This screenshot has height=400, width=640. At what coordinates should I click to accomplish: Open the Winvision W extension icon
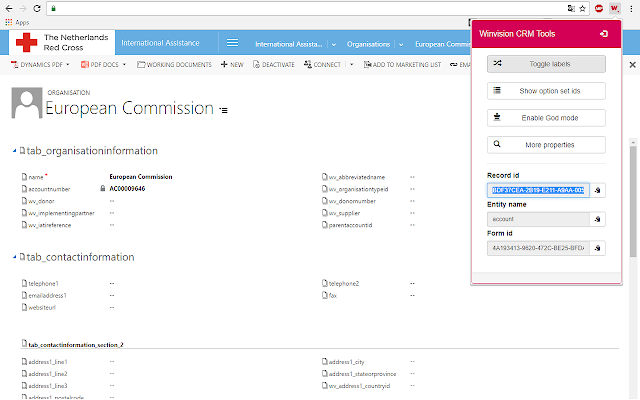(614, 9)
